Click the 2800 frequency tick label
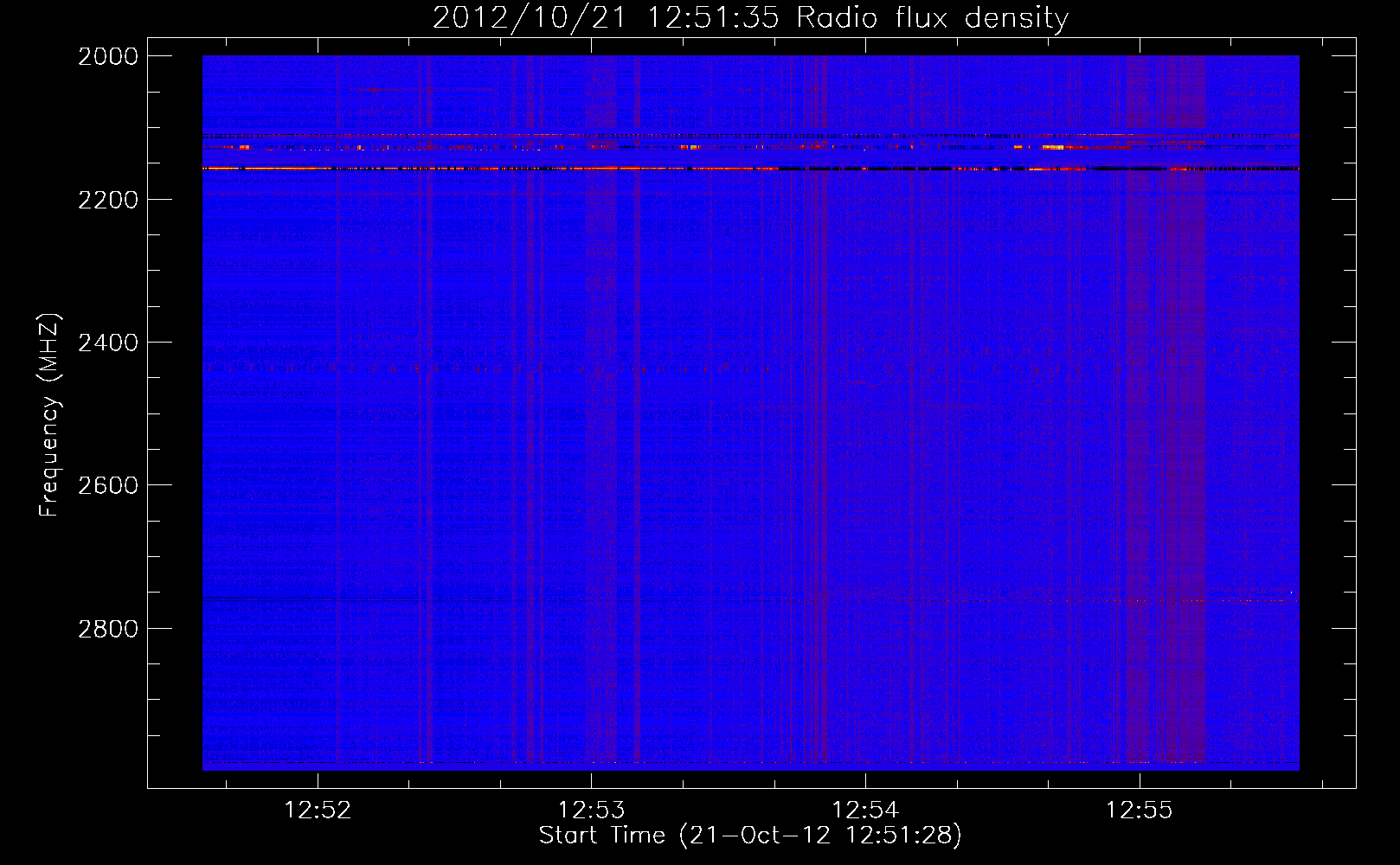The height and width of the screenshot is (865, 1400). coord(108,628)
